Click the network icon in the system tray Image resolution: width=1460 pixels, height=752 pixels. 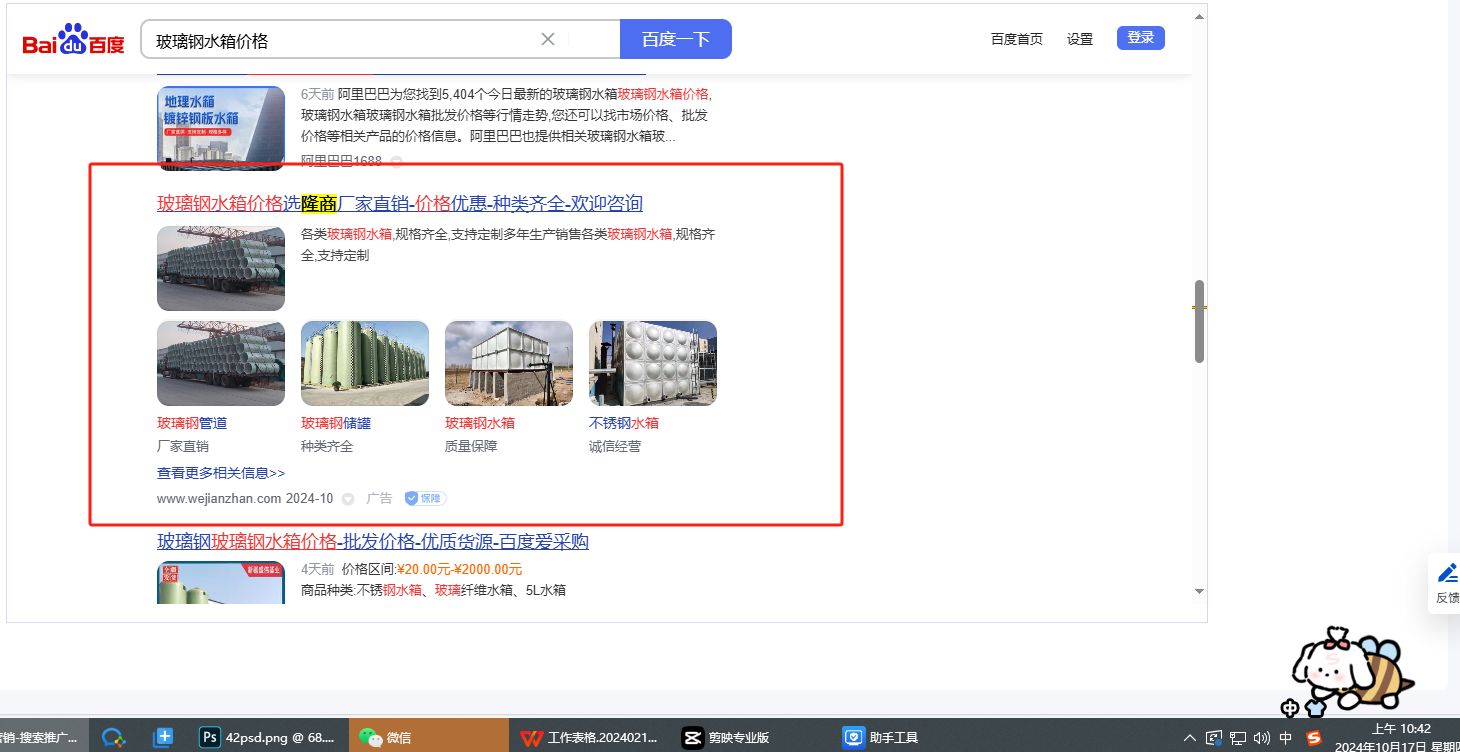1238,738
